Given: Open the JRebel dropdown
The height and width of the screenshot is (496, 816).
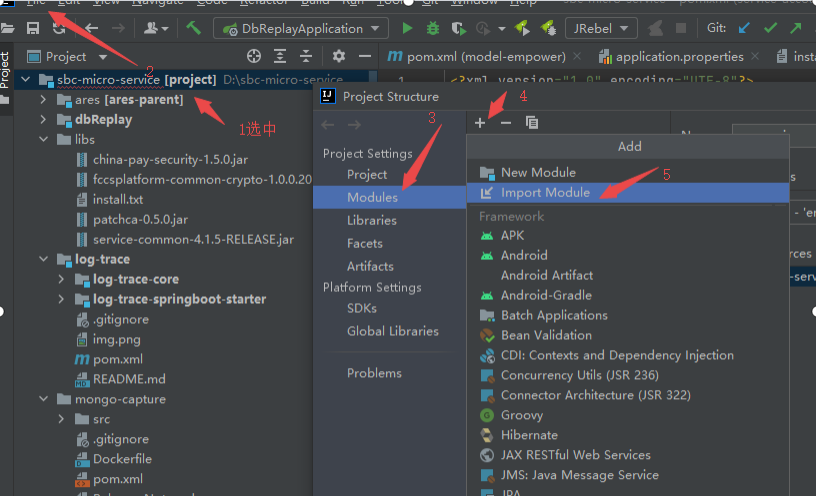Looking at the screenshot, I should click(x=601, y=28).
